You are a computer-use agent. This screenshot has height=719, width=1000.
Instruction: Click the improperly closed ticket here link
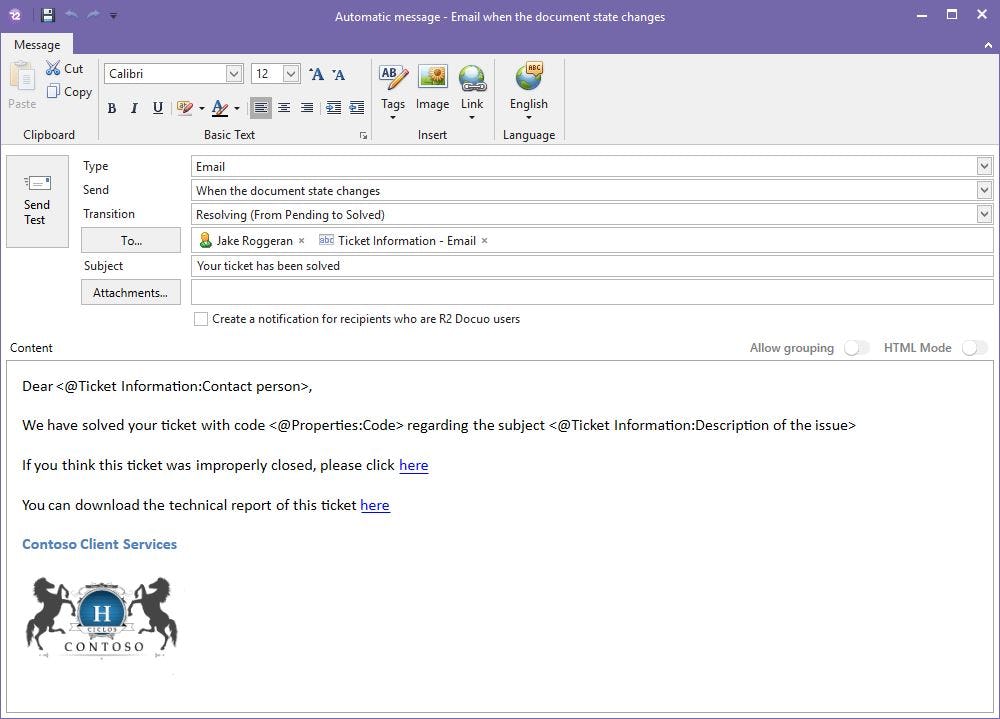[413, 465]
